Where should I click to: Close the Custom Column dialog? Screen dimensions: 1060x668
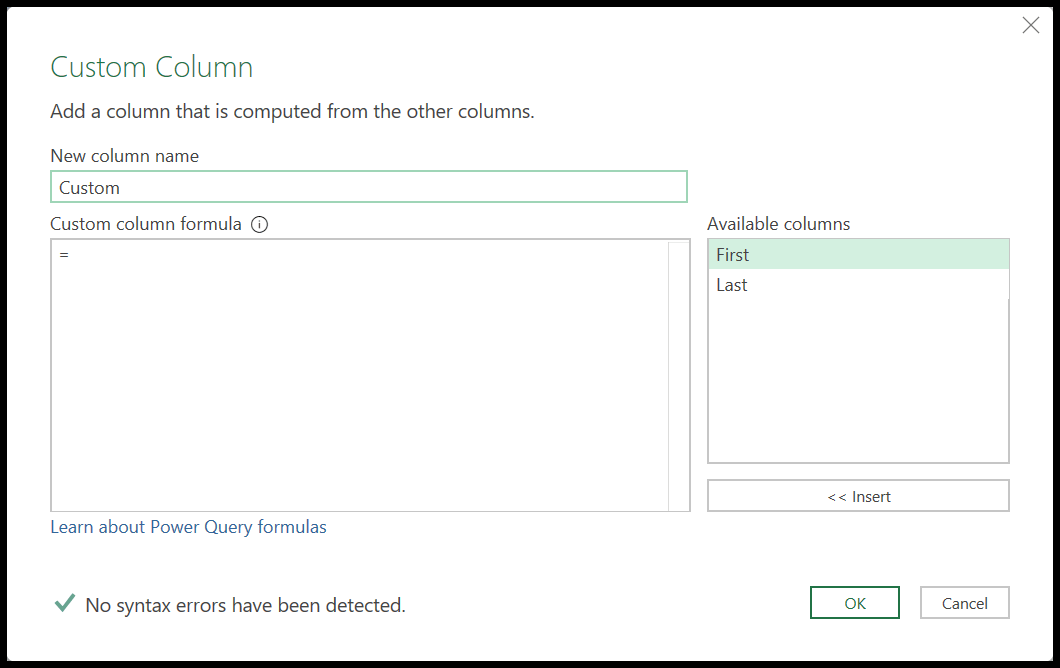click(x=1030, y=26)
